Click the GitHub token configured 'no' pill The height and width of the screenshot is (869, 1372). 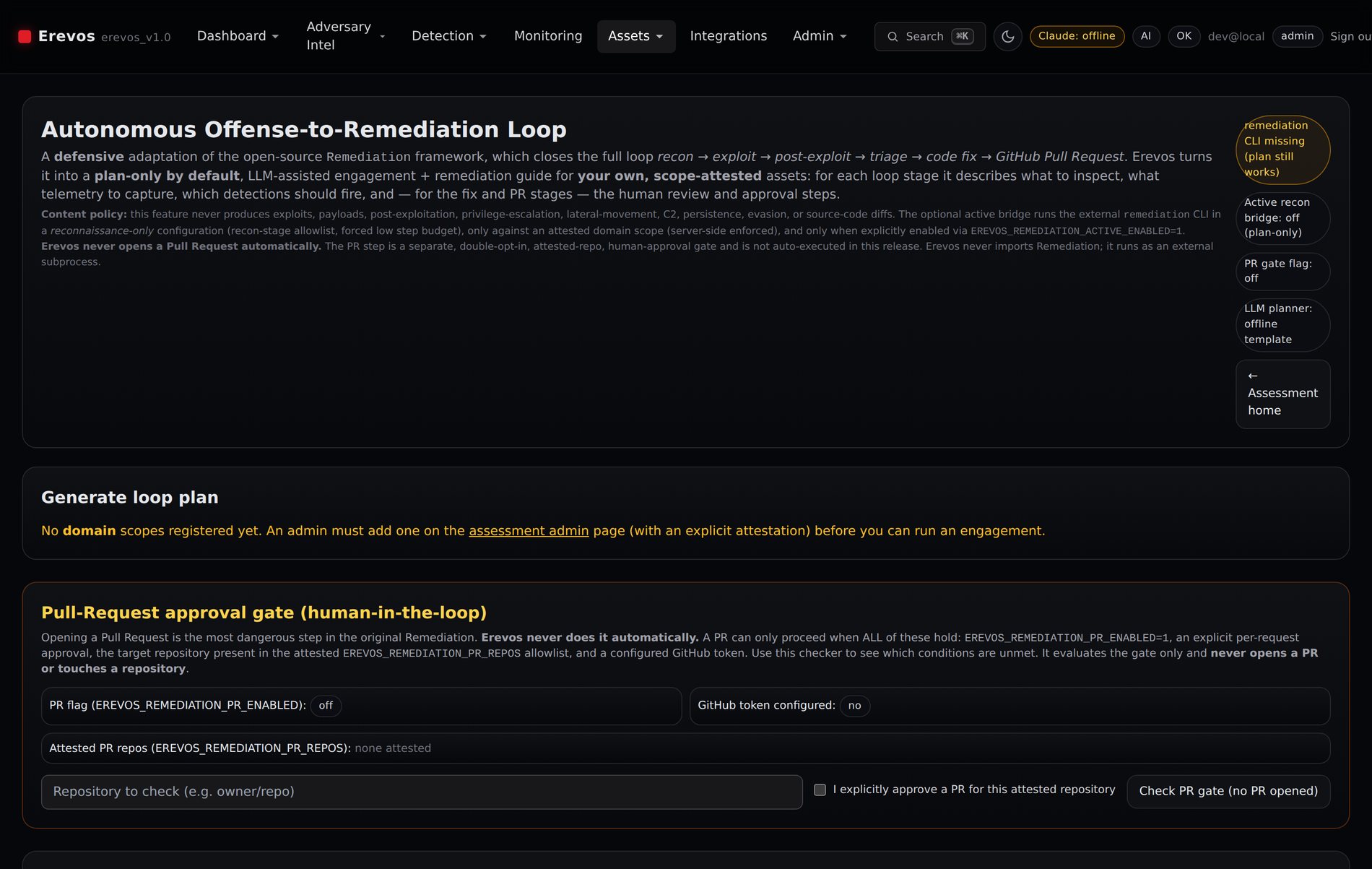(854, 706)
